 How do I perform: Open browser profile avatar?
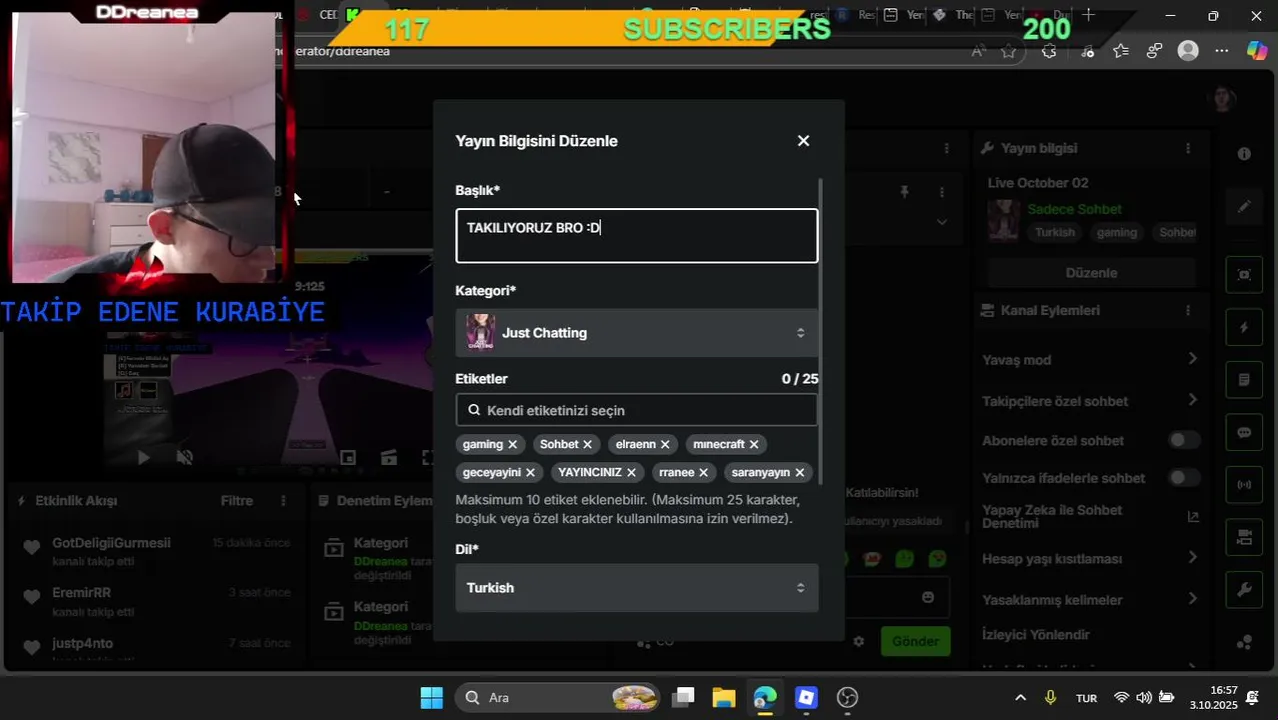(x=1188, y=51)
